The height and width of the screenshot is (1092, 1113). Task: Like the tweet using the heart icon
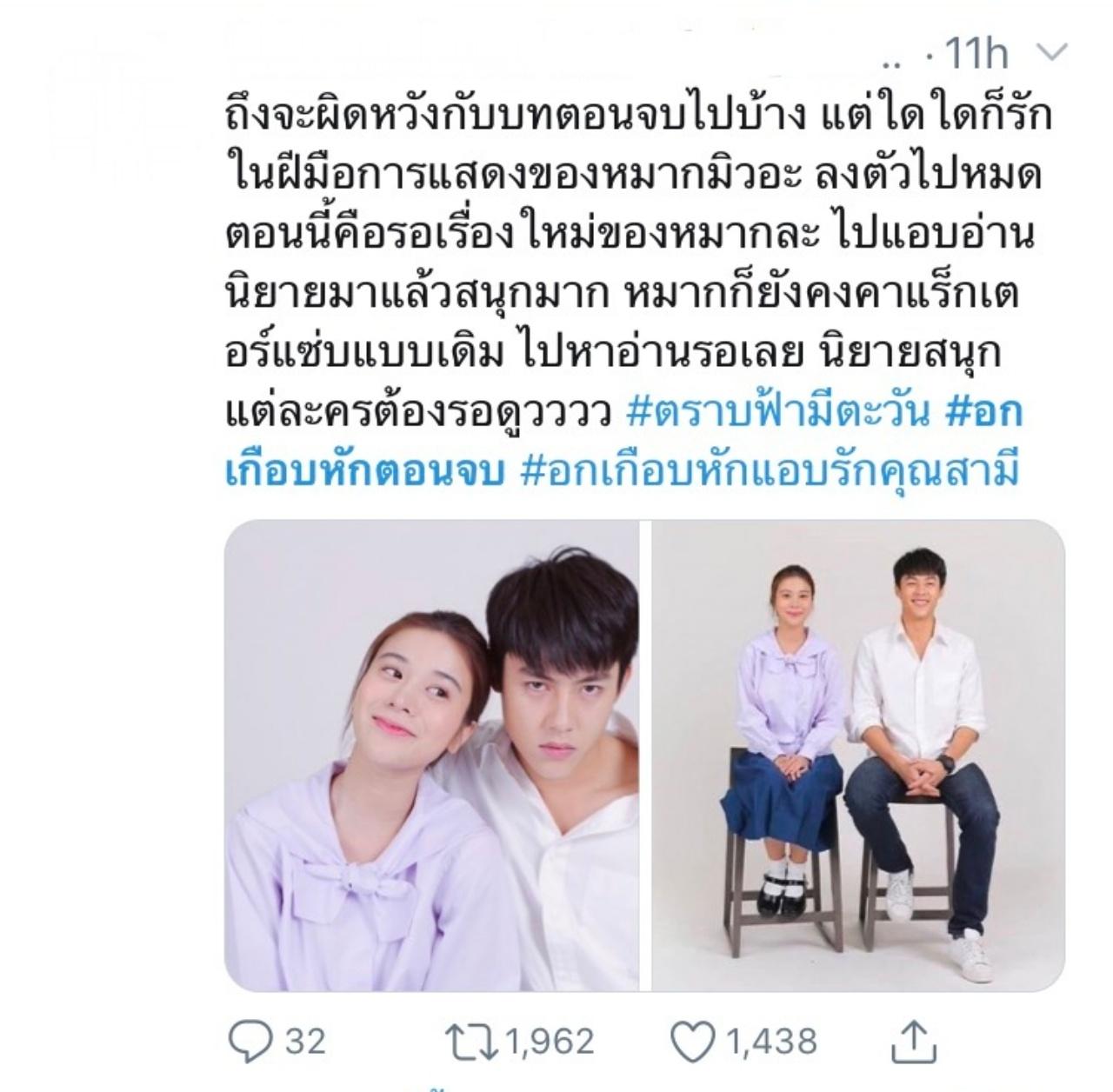tap(695, 1040)
